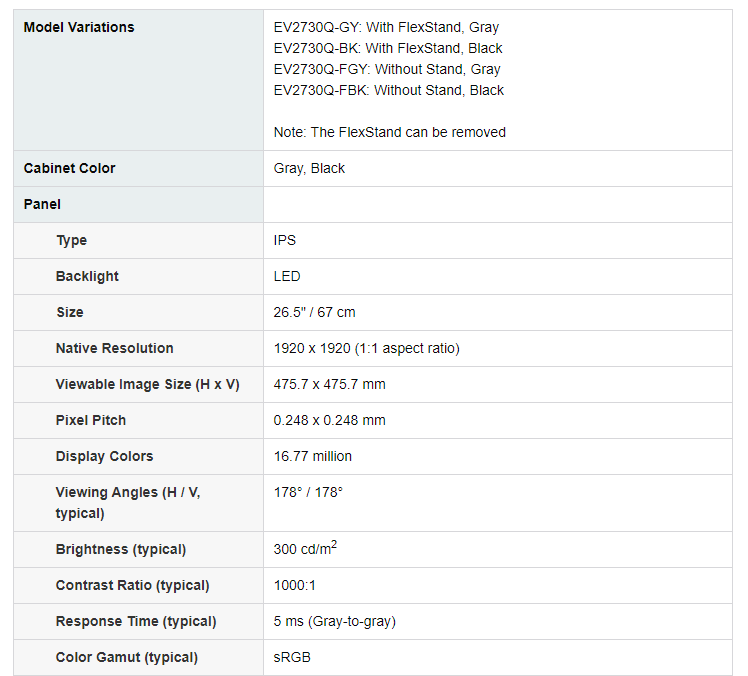
Task: Click the EV2730Q-FBK Without Stand, Black line
Action: coord(388,90)
